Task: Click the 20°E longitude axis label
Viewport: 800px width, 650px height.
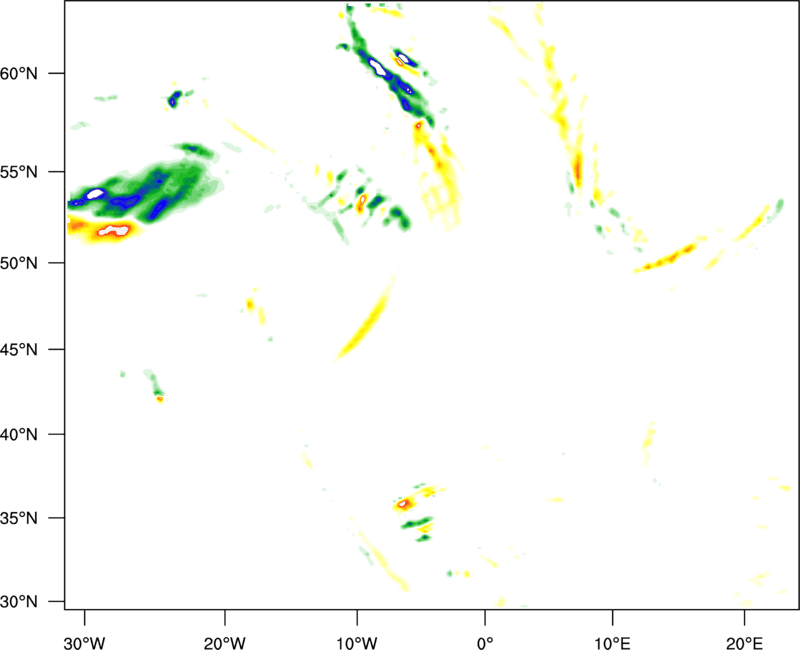Action: point(744,643)
